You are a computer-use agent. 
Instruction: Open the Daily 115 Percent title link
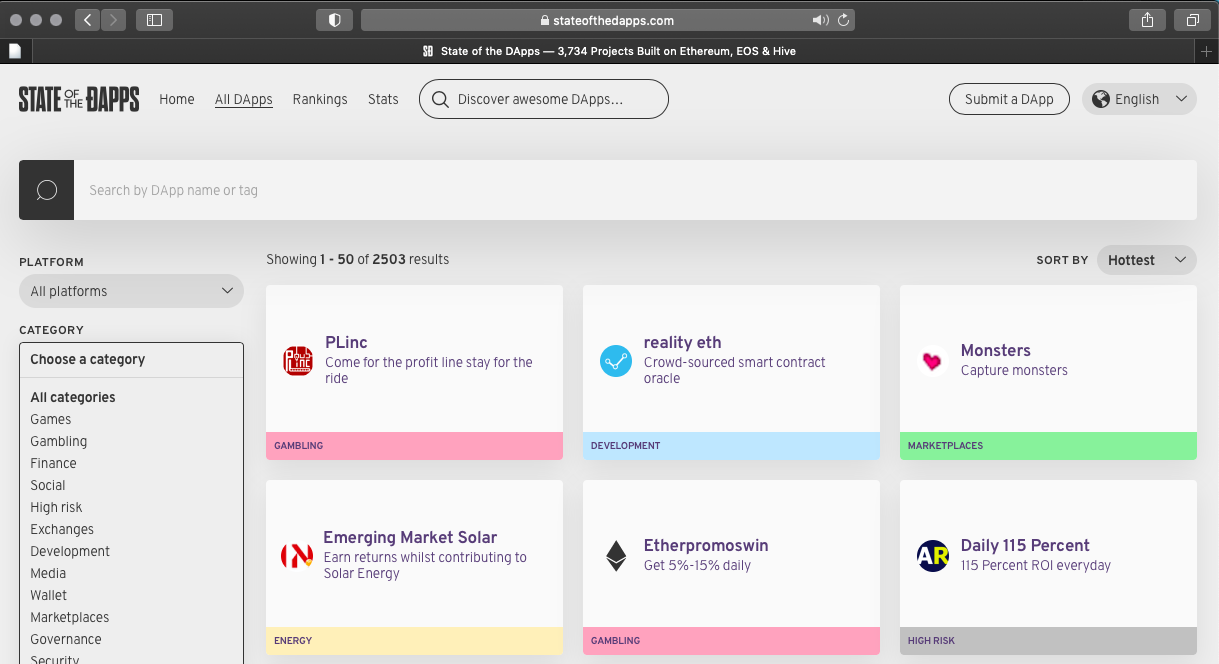(1025, 545)
